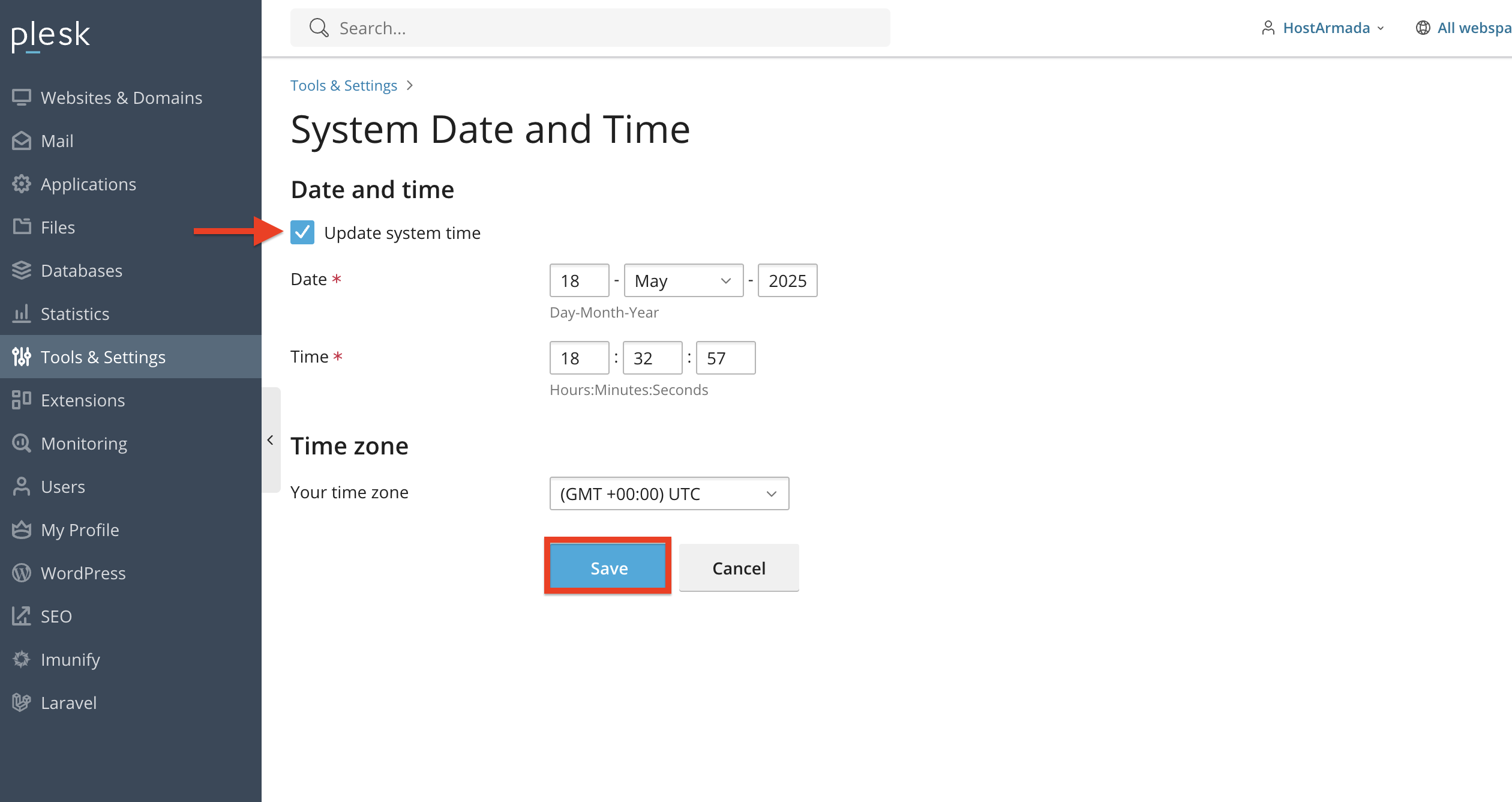This screenshot has height=802, width=1512.
Task: Click the hours field showing 18
Action: point(579,358)
